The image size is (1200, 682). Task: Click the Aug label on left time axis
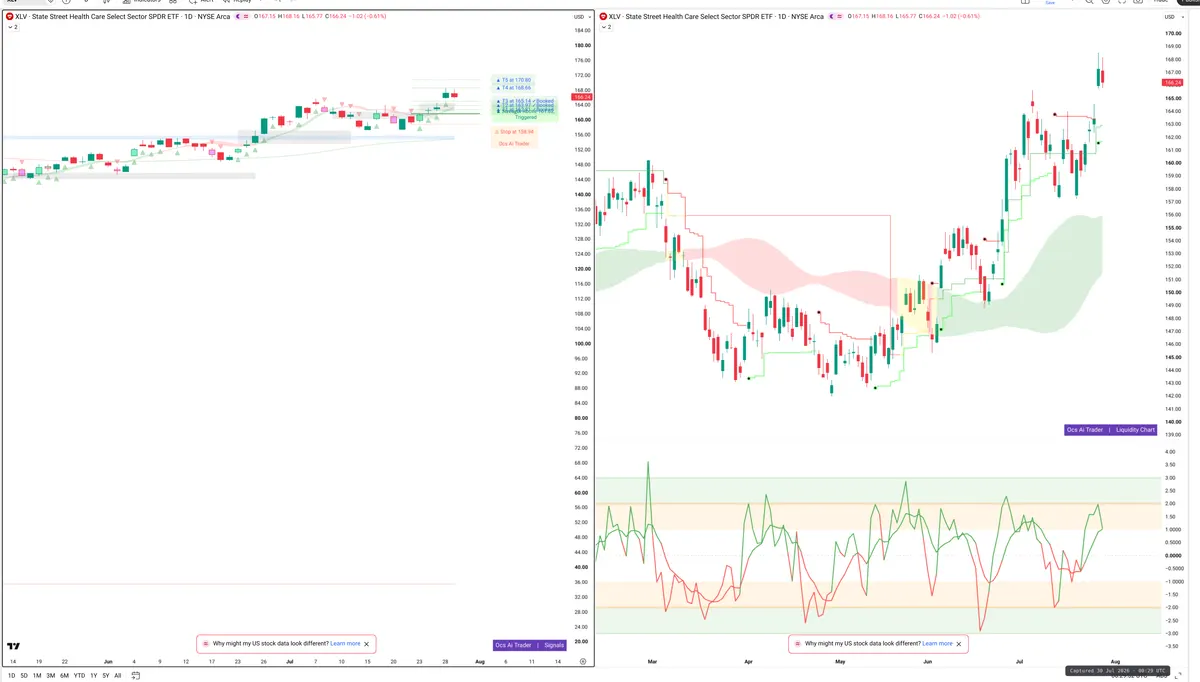click(480, 661)
